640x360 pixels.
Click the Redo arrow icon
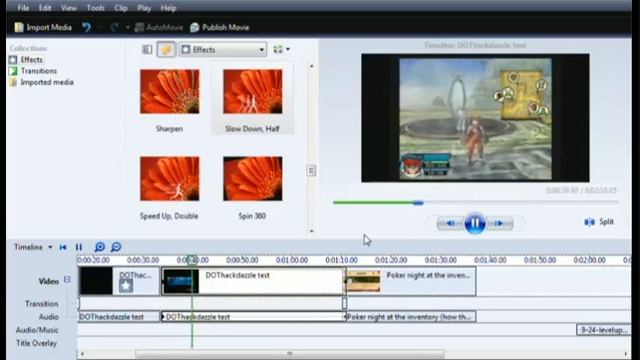coord(114,27)
